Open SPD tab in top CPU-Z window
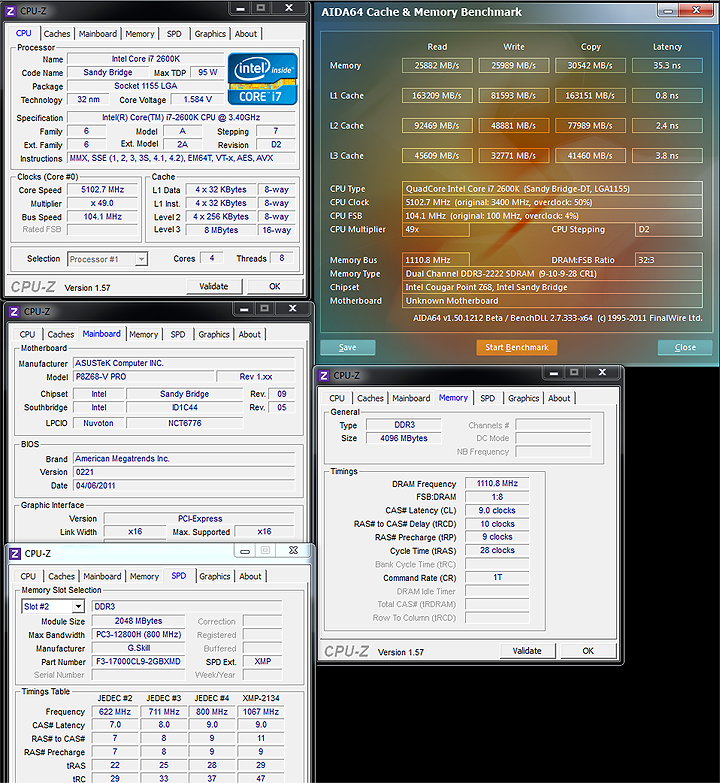The height and width of the screenshot is (783, 720). [x=174, y=34]
